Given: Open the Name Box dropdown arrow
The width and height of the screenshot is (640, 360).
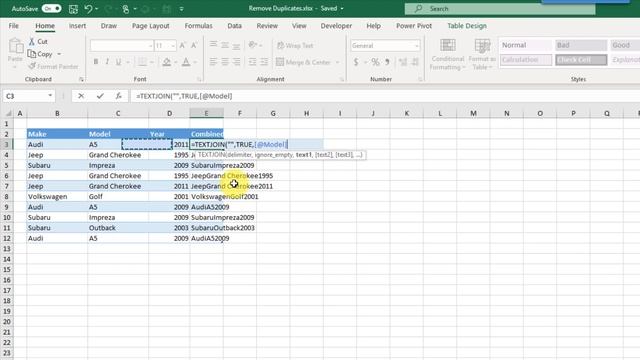Looking at the screenshot, I should tap(50, 96).
